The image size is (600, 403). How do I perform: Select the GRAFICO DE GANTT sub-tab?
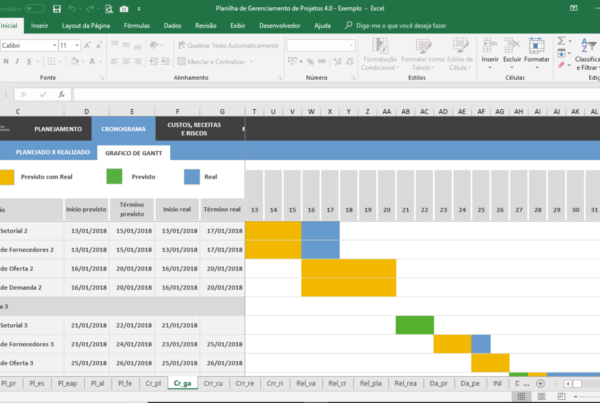point(134,153)
